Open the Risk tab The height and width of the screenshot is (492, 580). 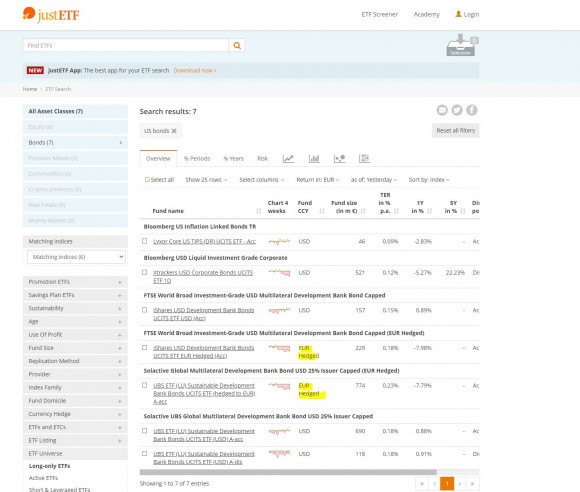click(x=262, y=158)
